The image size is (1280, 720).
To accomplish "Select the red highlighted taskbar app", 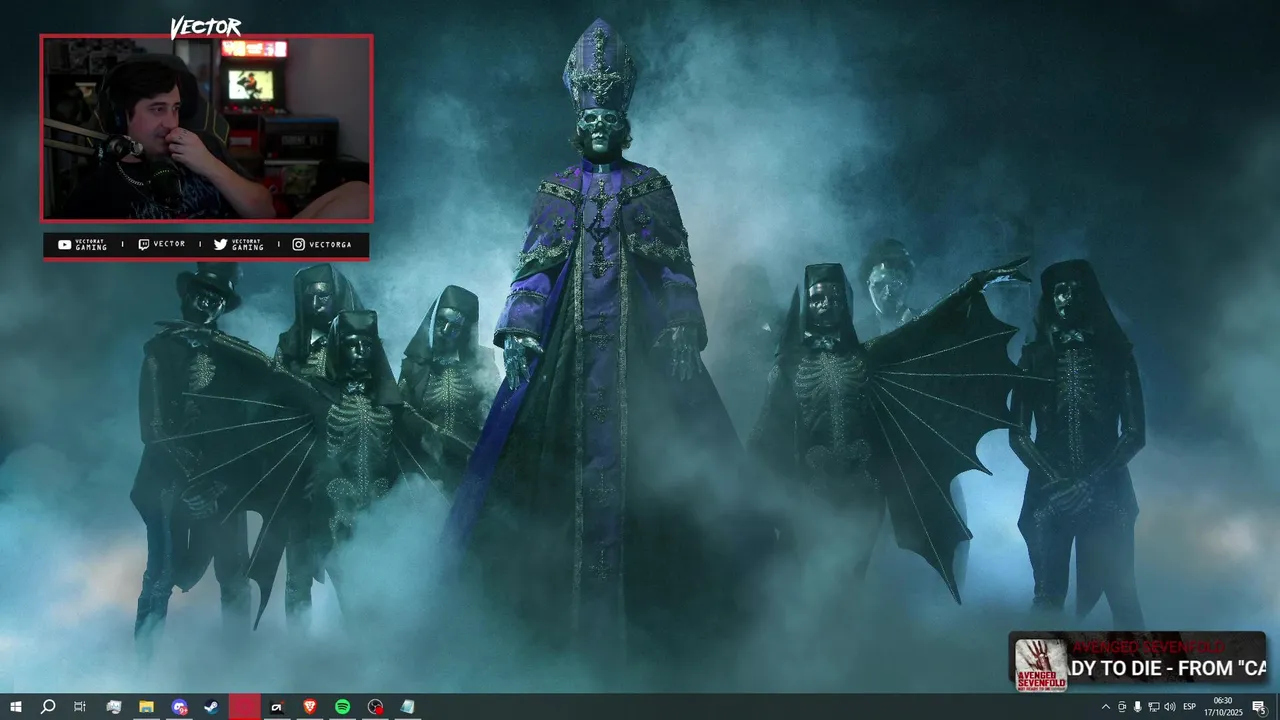I will click(244, 707).
